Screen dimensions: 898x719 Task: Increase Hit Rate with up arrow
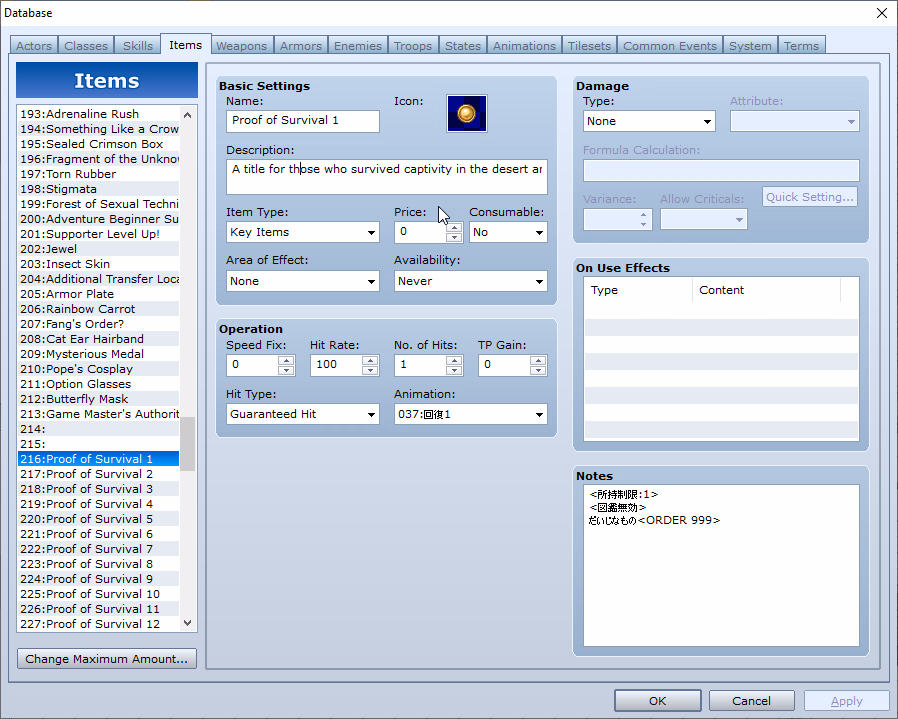point(370,360)
